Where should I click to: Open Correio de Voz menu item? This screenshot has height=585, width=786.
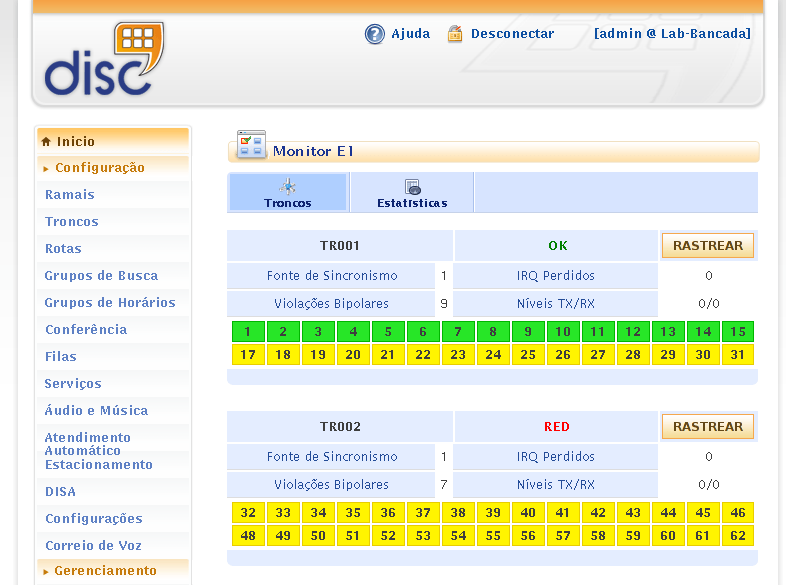coord(93,546)
